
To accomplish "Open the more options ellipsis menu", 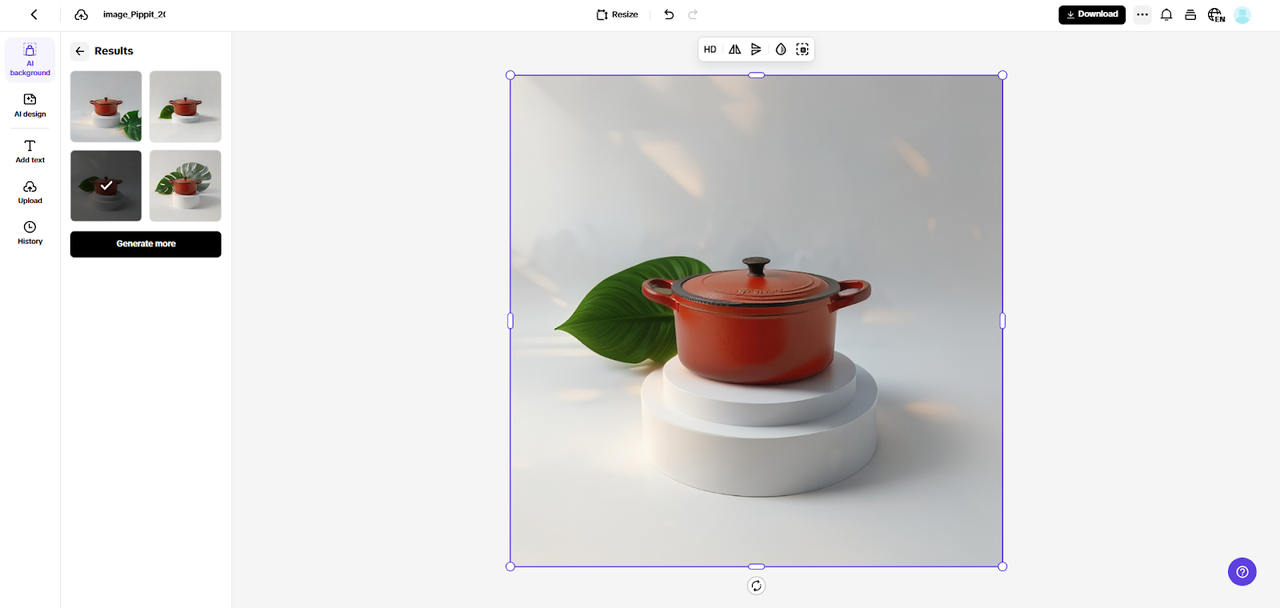I will tap(1142, 15).
